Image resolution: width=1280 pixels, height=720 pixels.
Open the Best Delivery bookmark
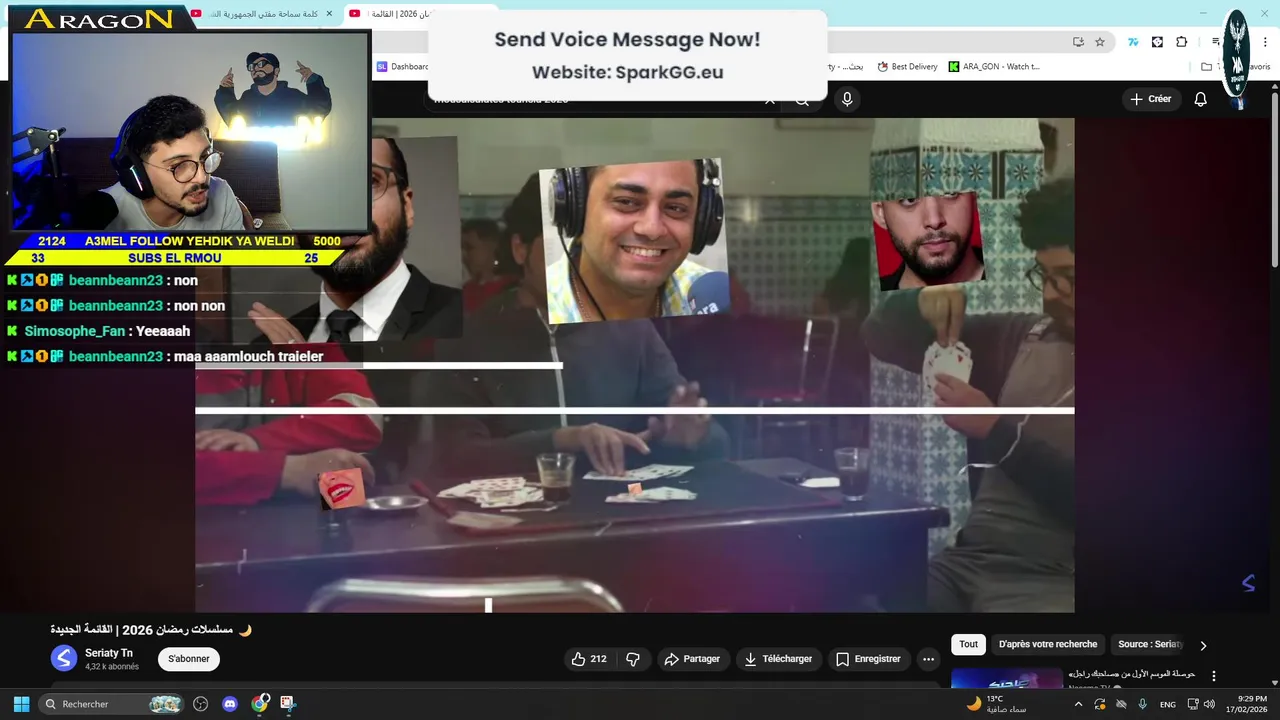click(x=907, y=67)
